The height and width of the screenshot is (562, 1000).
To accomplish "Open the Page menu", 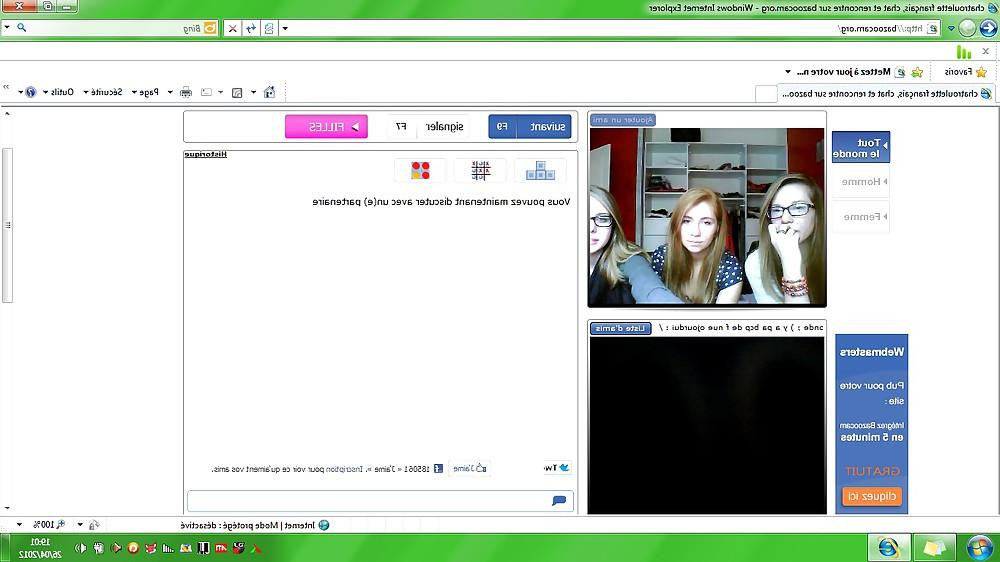I will (145, 92).
